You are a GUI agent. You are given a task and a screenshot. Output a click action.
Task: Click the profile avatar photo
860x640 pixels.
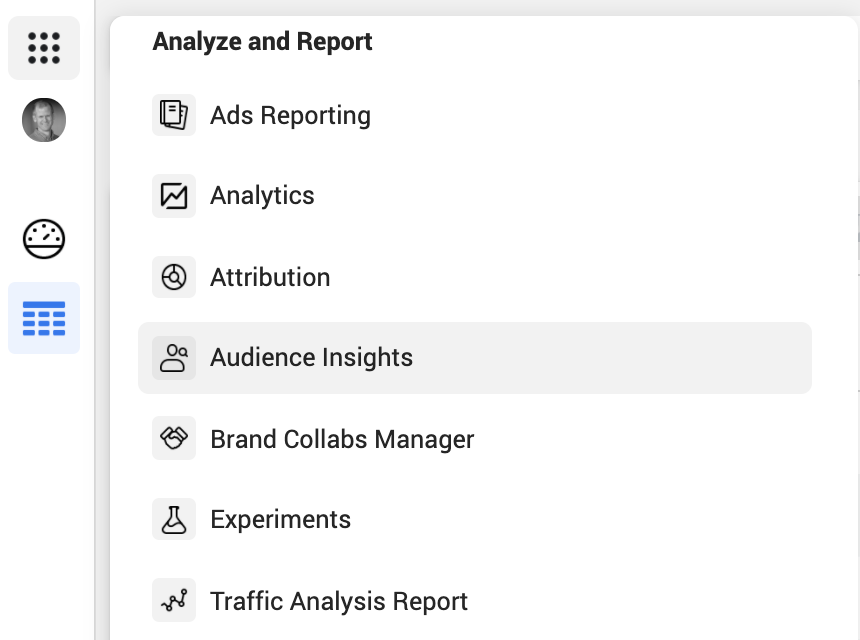pos(44,120)
